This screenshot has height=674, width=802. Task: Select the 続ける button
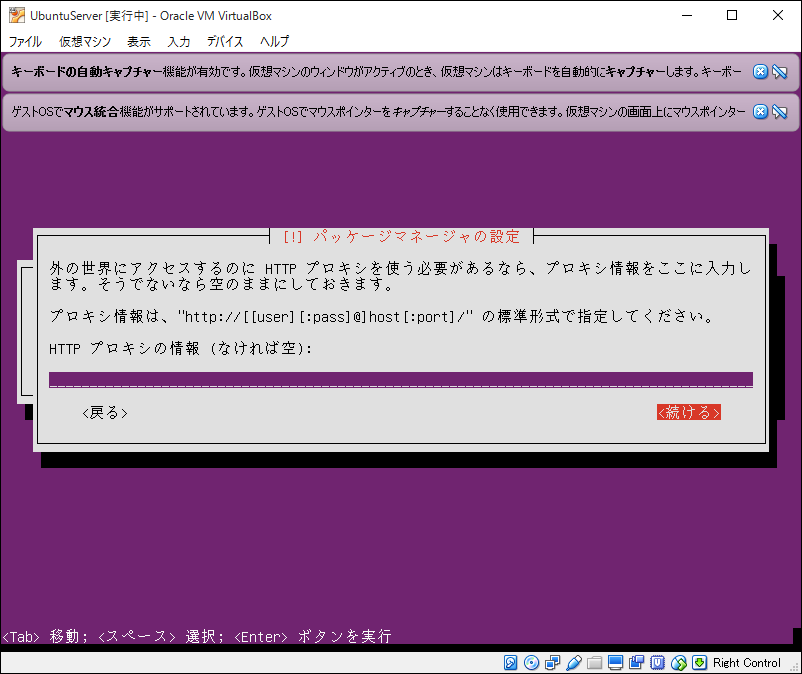[688, 411]
